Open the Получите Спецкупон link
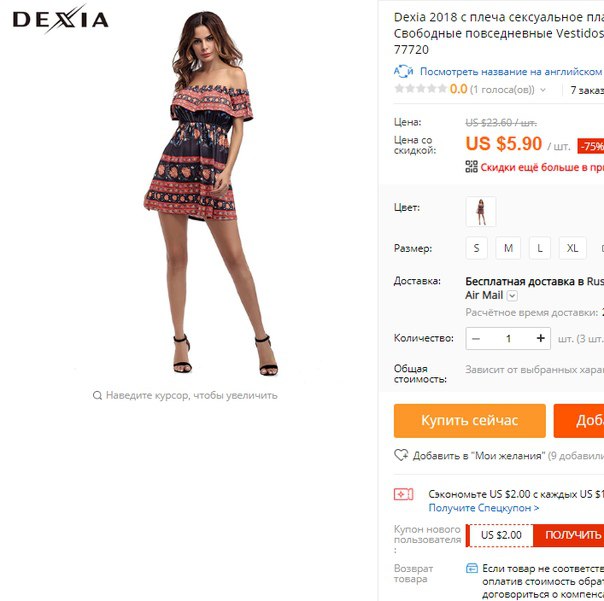Image resolution: width=604 pixels, height=601 pixels. (x=483, y=508)
